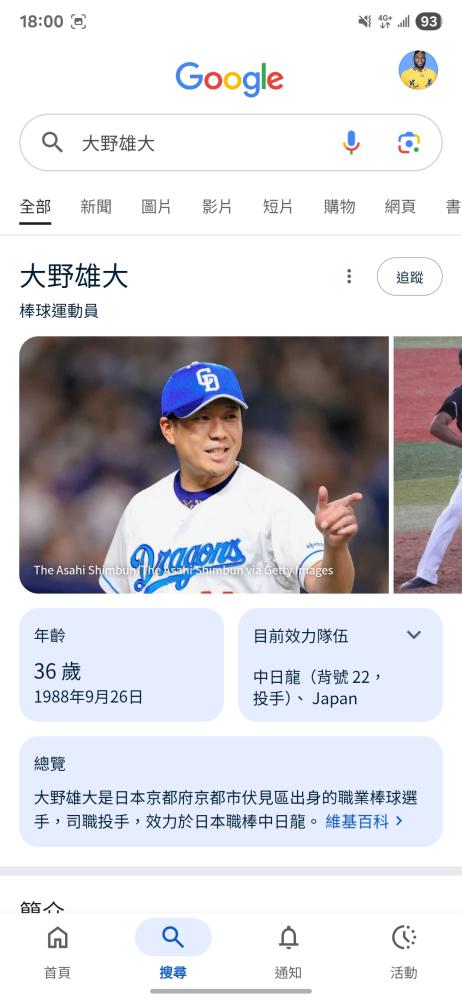462x1000 pixels.
Task: Follow 大野雄大 with 追蹤 button
Action: 410,276
